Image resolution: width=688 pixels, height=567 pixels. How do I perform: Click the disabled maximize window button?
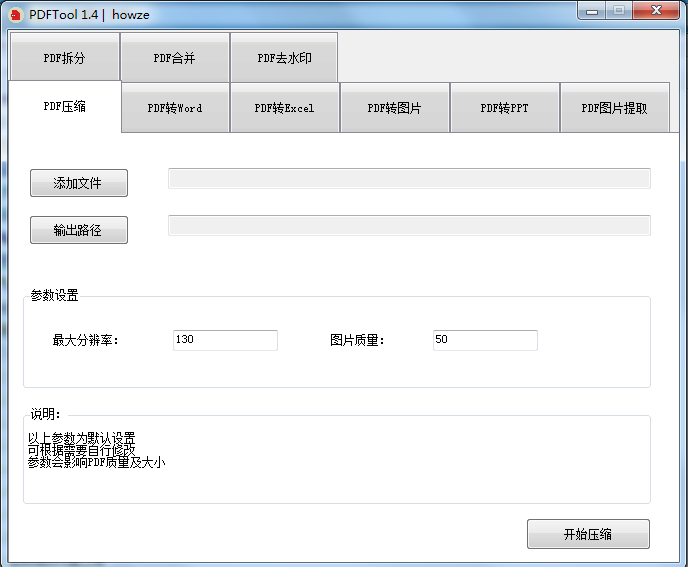(x=619, y=11)
